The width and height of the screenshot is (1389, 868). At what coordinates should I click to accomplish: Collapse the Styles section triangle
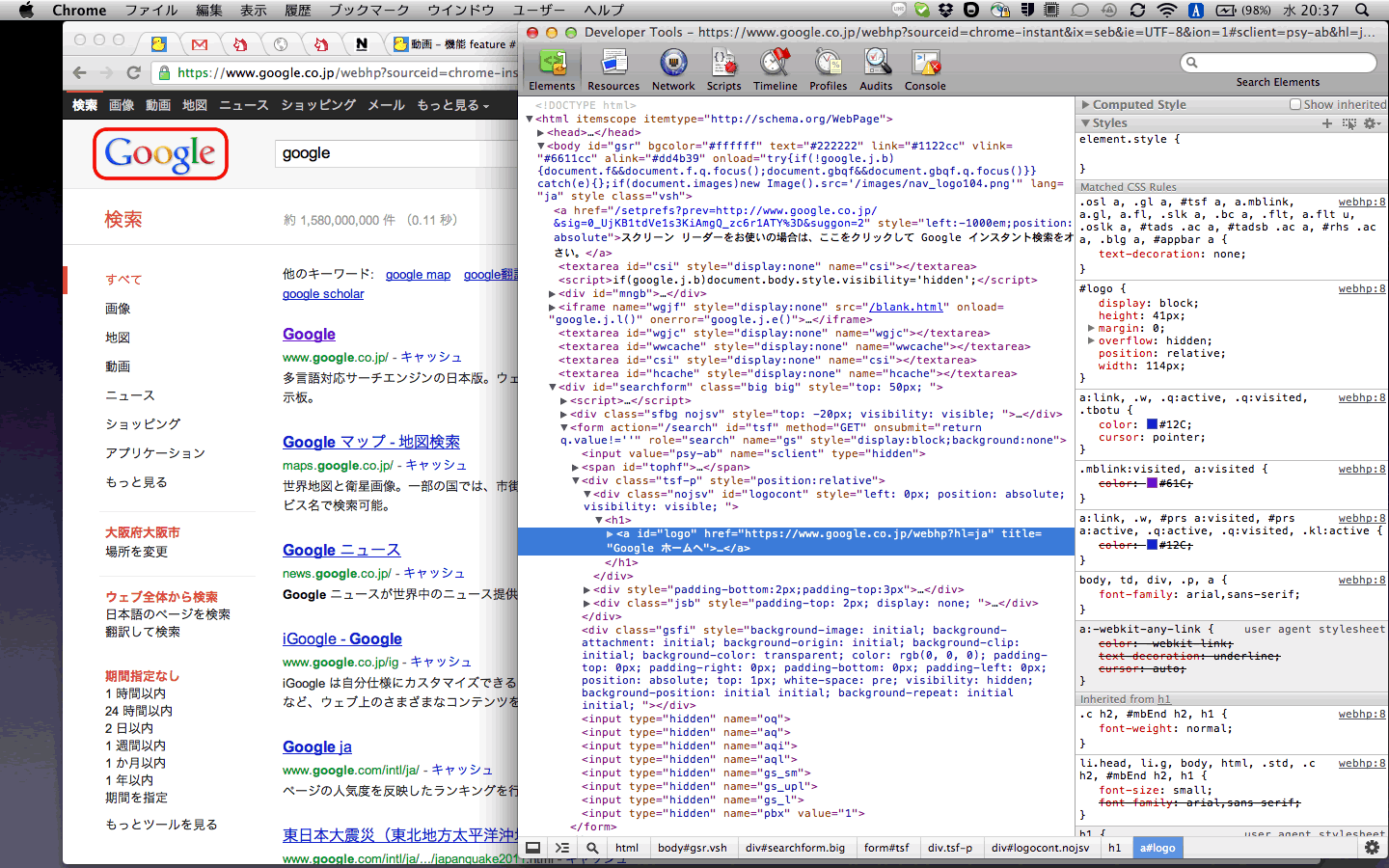pos(1085,123)
